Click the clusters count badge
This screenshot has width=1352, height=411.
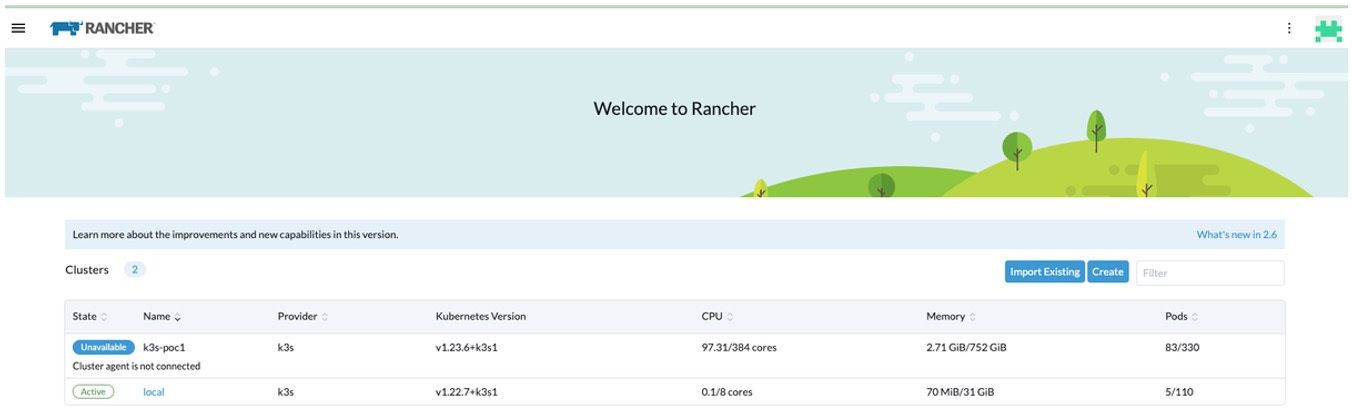coord(134,270)
